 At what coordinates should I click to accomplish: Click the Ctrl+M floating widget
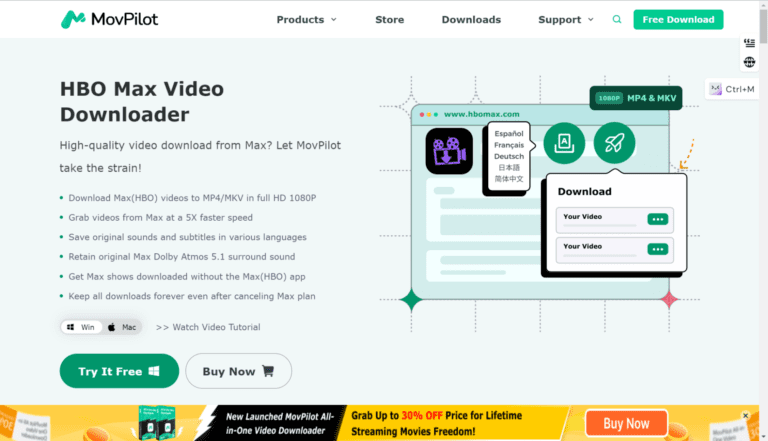coord(733,89)
